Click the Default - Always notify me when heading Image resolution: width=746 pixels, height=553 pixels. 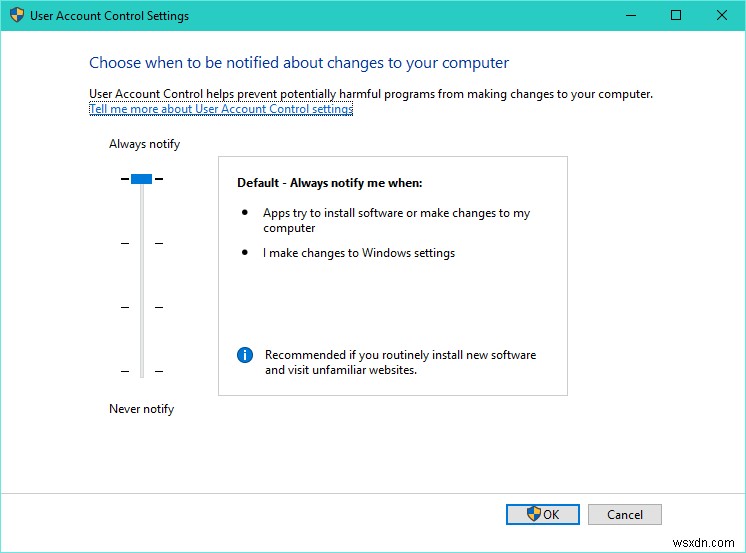(x=330, y=183)
